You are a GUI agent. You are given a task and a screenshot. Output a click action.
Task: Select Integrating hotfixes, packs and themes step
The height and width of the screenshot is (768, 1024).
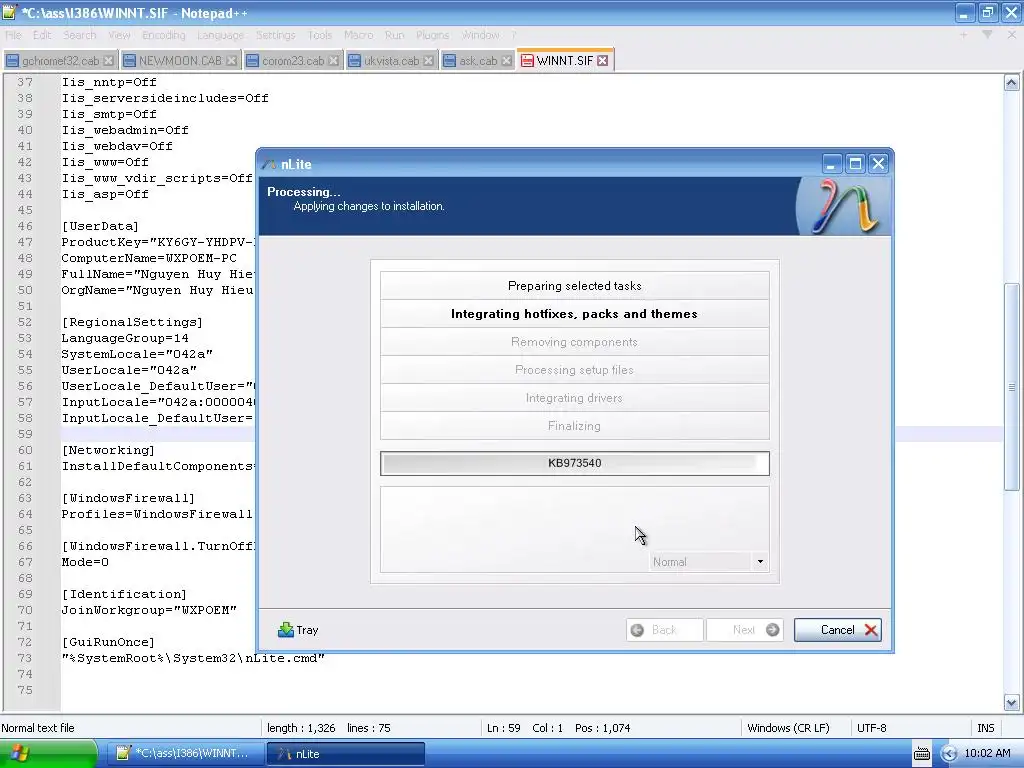coord(575,313)
